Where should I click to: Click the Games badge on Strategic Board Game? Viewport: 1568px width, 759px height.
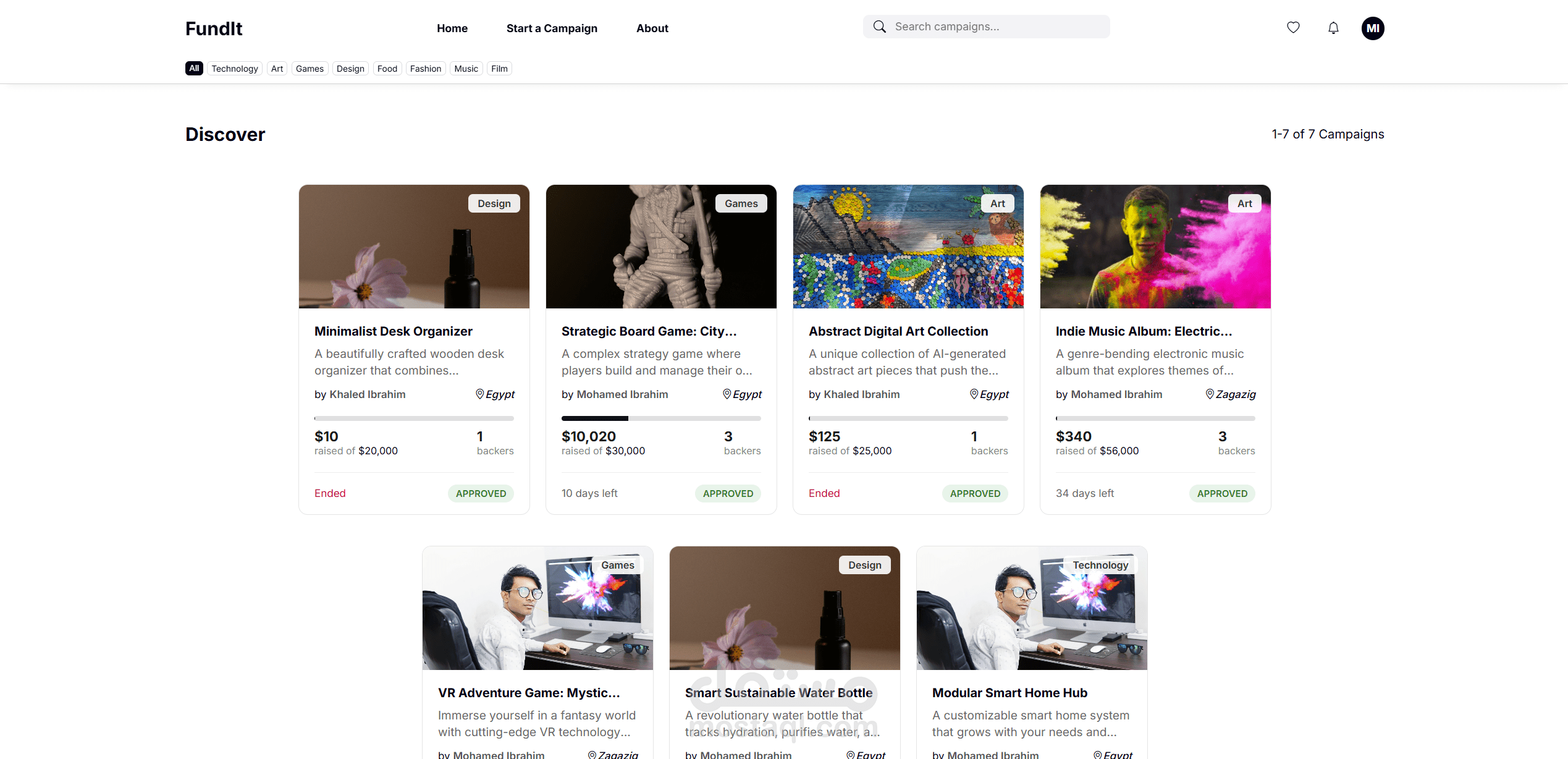[x=741, y=203]
